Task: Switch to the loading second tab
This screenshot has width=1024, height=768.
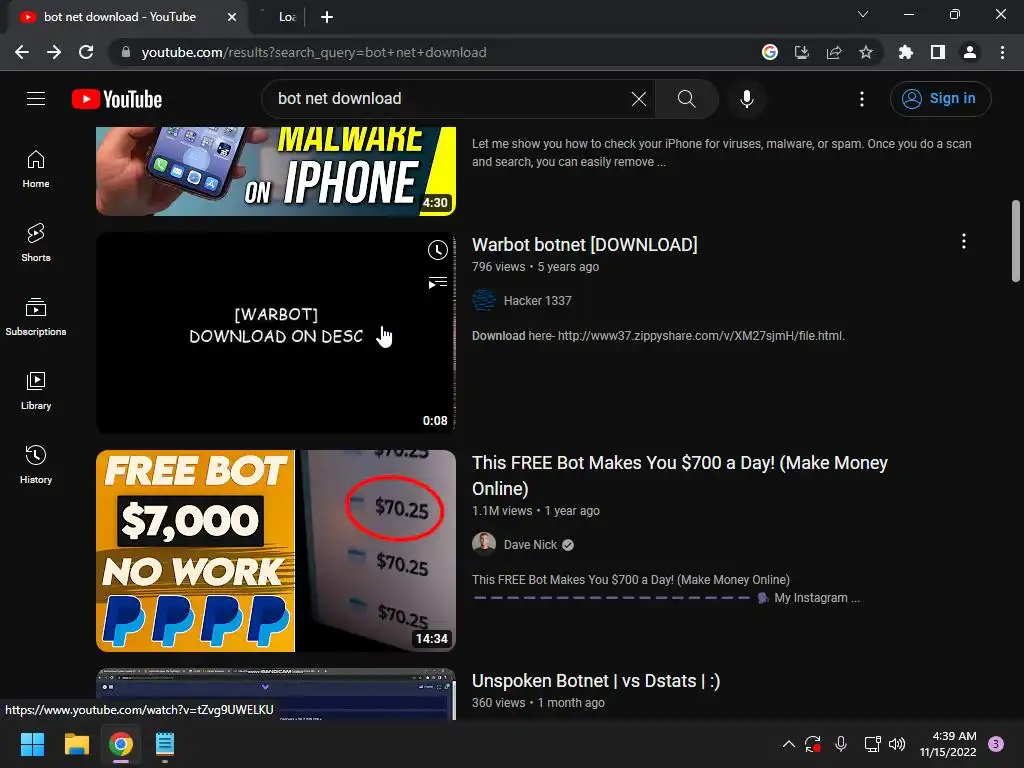Action: pos(282,17)
